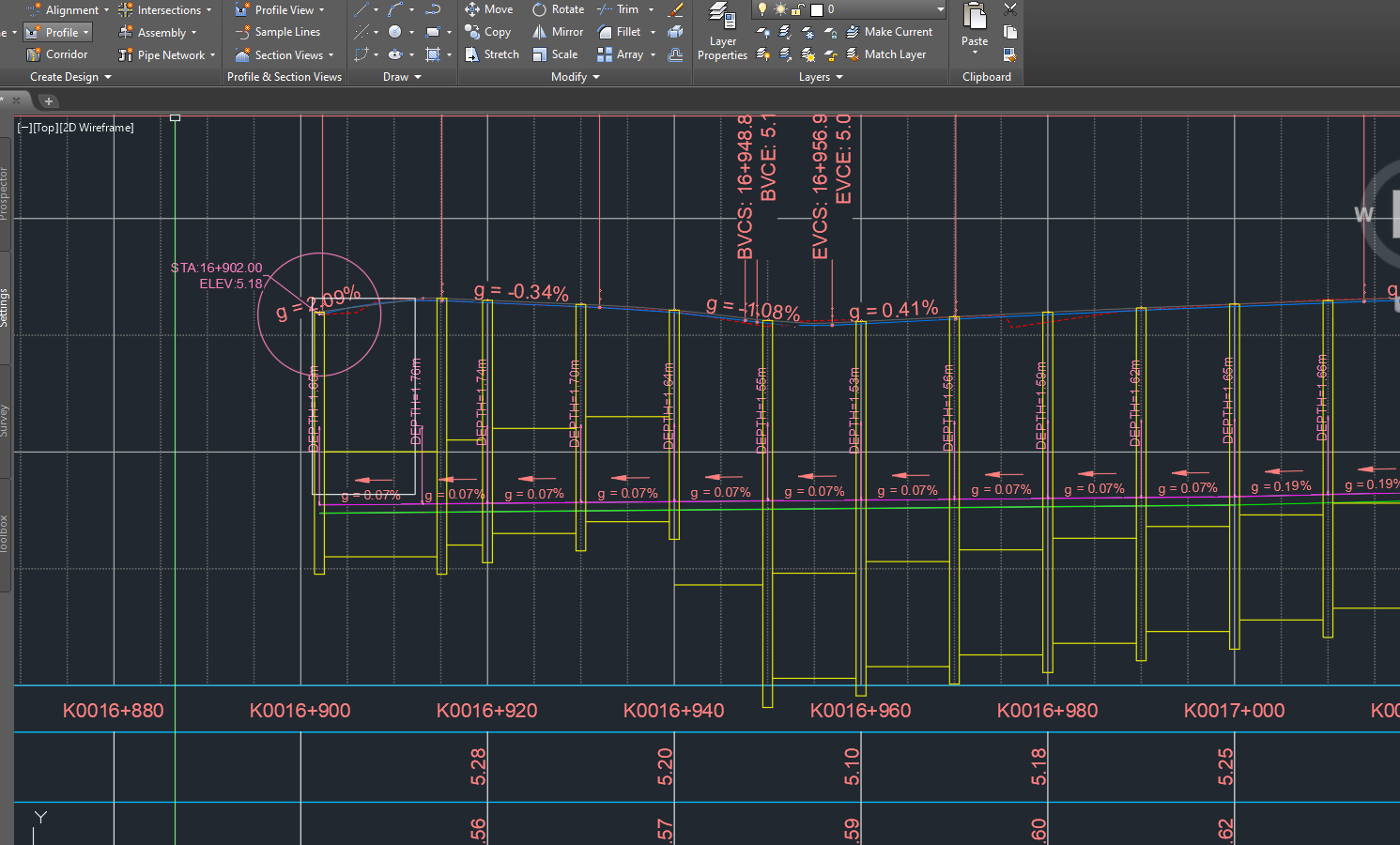Viewport: 1400px width, 845px height.
Task: Select the Copy tool
Action: coord(488,31)
